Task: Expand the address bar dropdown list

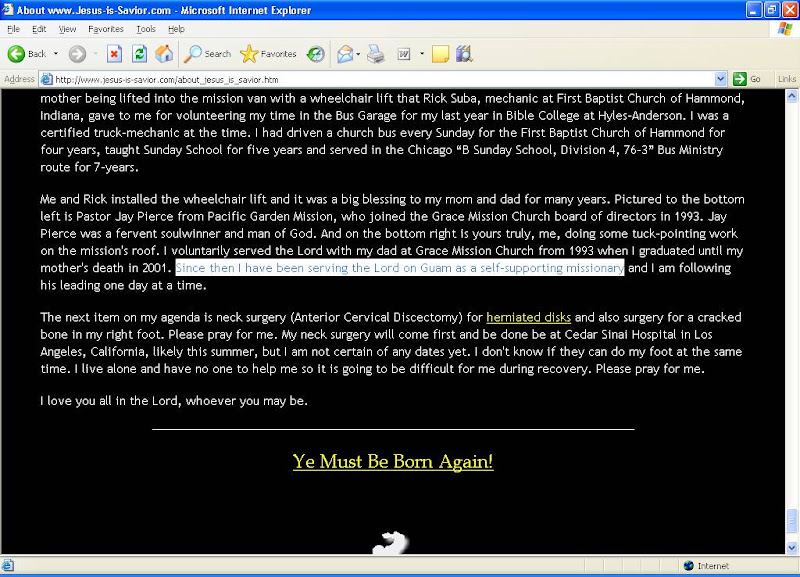Action: (x=720, y=79)
